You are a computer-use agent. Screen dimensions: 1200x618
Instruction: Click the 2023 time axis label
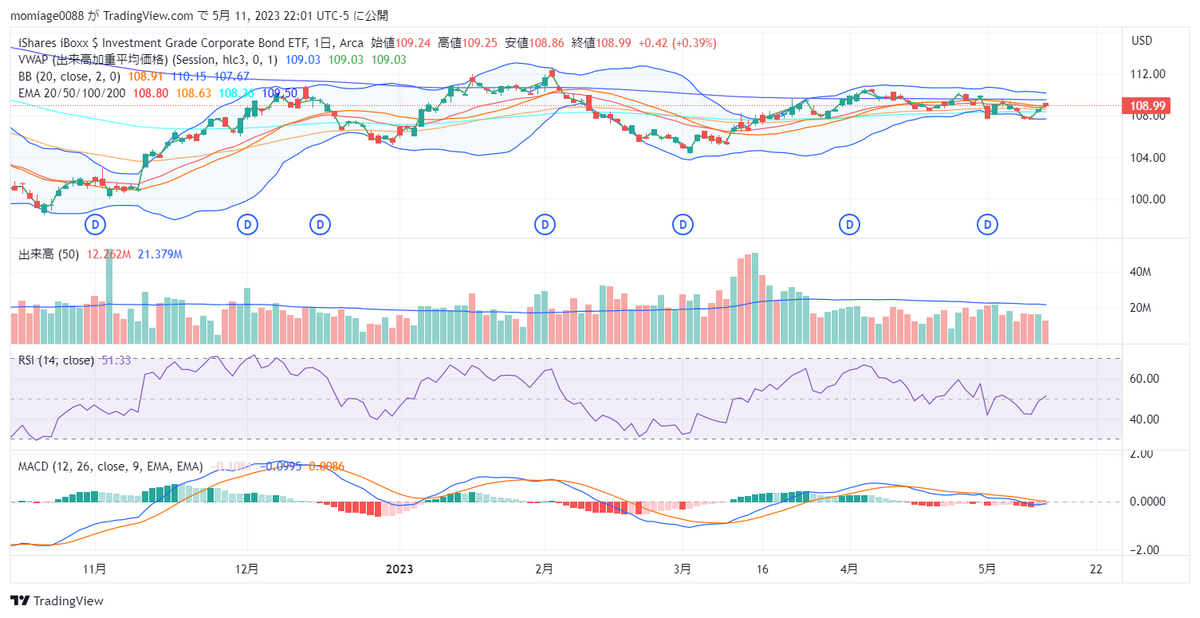(x=398, y=569)
